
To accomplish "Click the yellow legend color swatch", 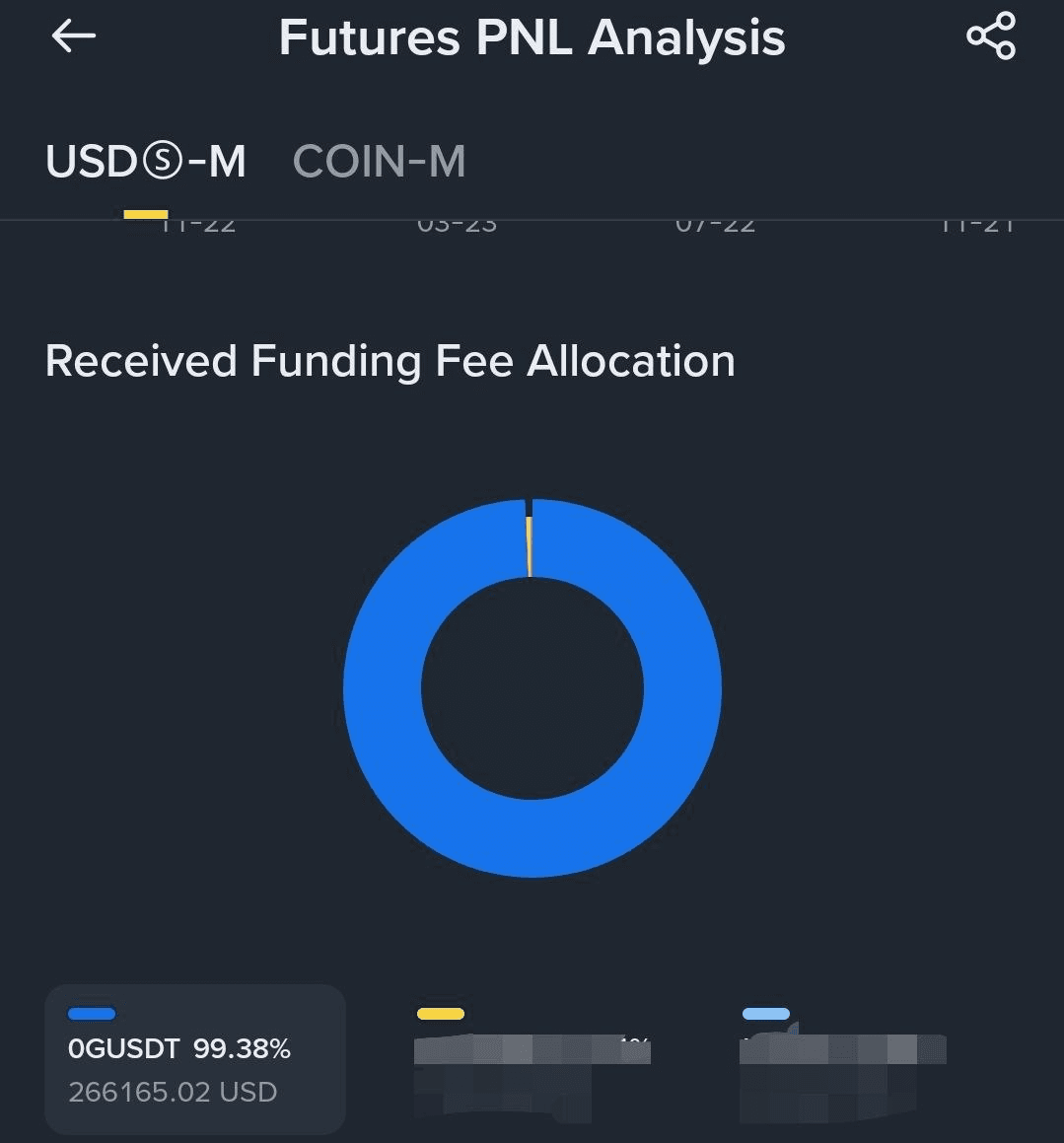I will coord(441,1014).
